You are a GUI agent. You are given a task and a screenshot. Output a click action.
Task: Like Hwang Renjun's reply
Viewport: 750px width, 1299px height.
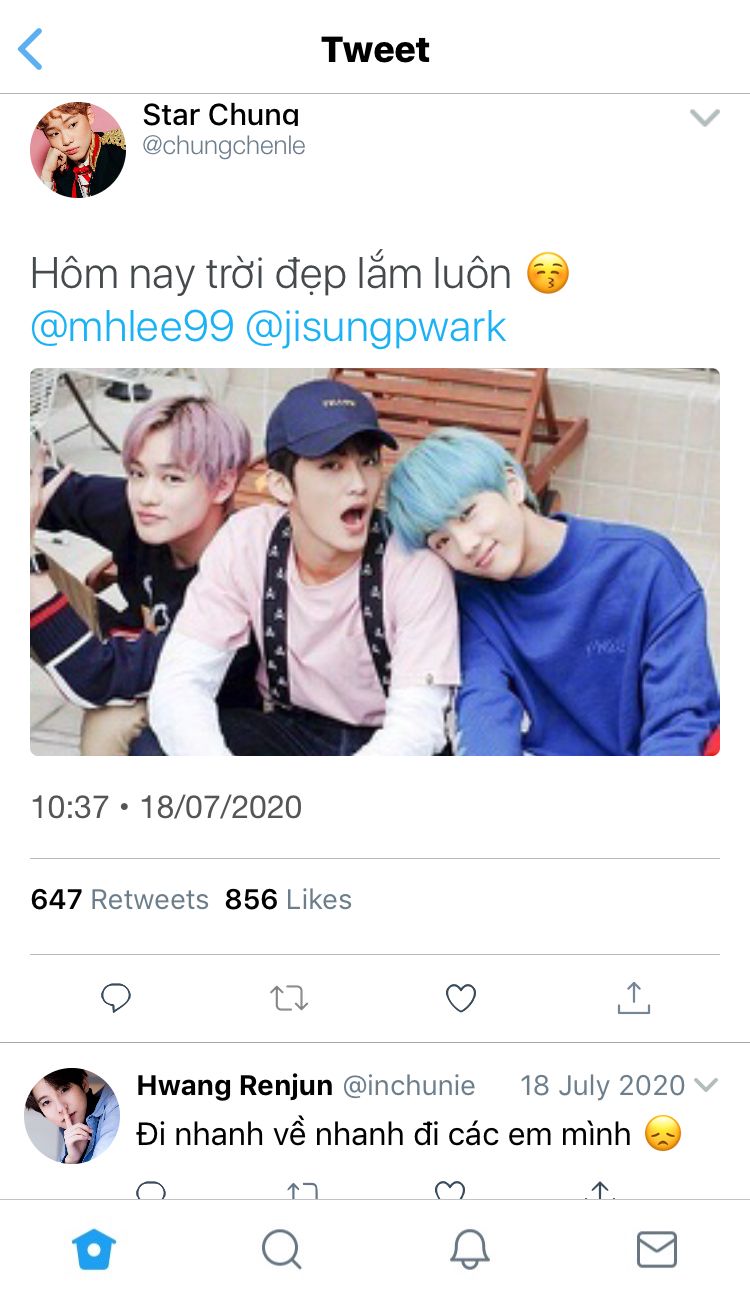pyautogui.click(x=450, y=1190)
